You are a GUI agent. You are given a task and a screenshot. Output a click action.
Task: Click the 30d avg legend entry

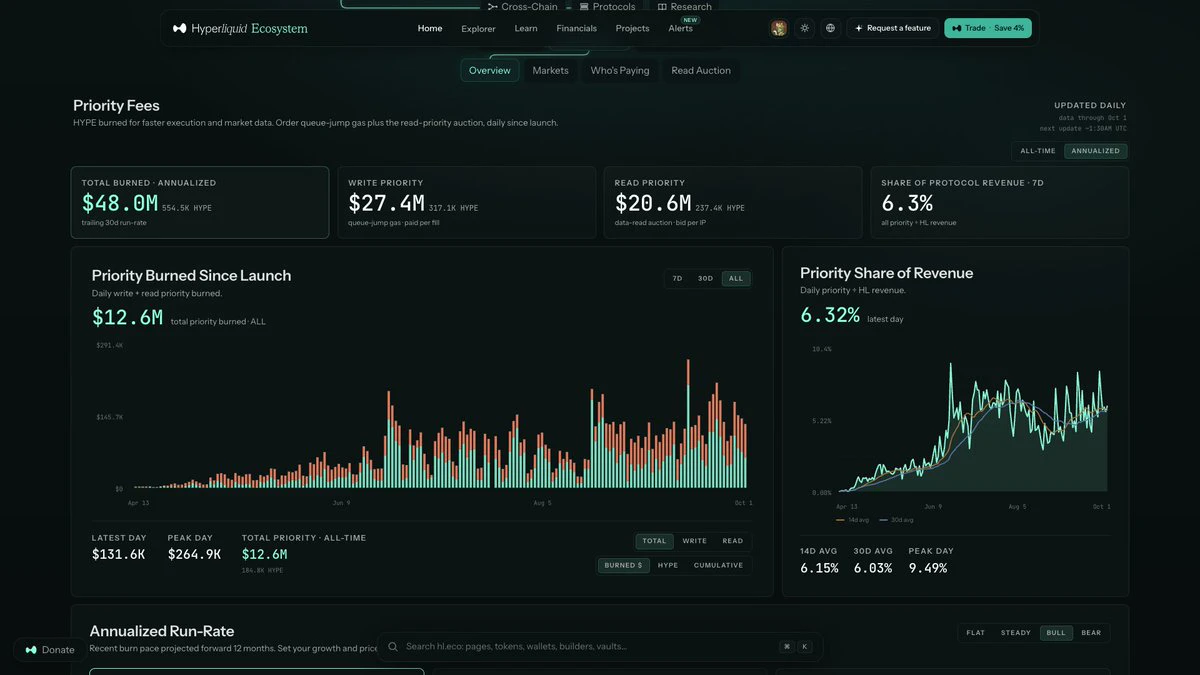[896, 520]
